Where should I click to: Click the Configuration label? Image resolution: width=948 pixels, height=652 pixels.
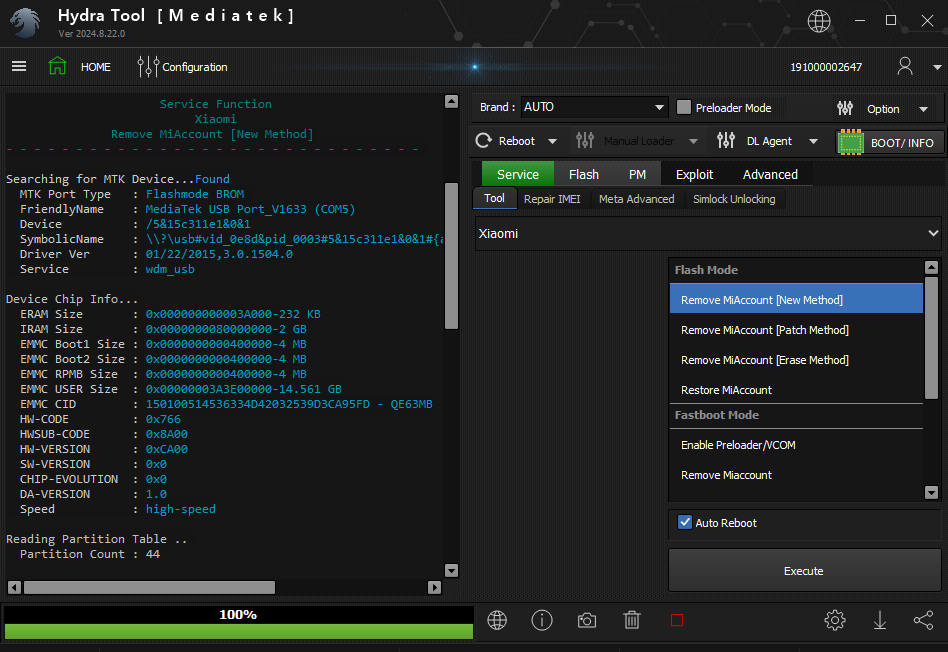(x=195, y=67)
